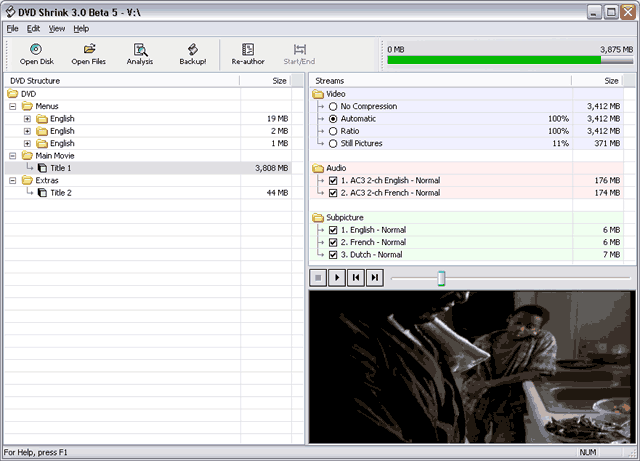The height and width of the screenshot is (461, 640).
Task: Click the Open Files toolbar icon
Action: pyautogui.click(x=89, y=49)
